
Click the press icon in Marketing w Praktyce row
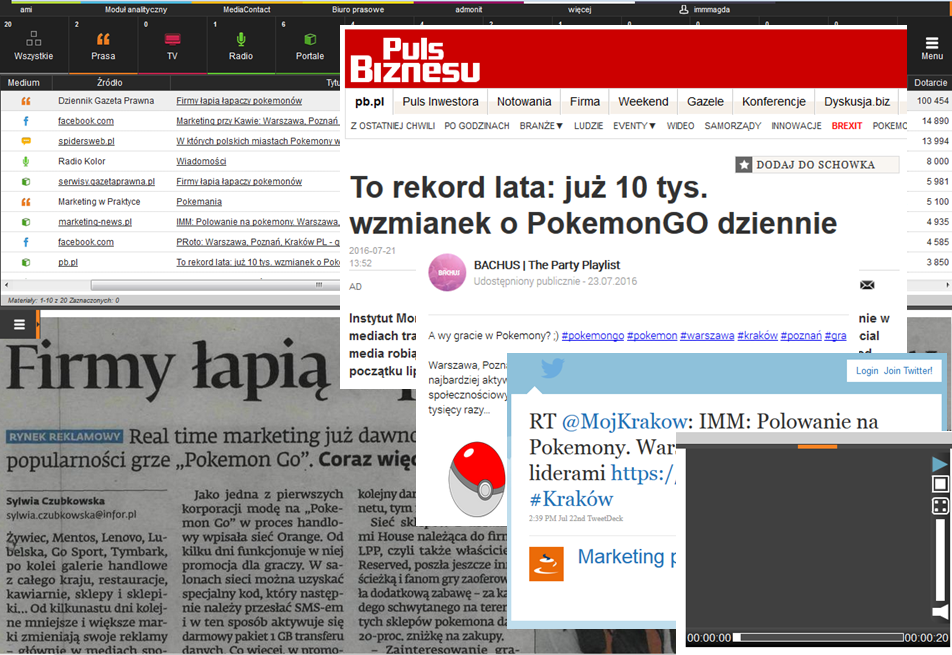tap(26, 202)
